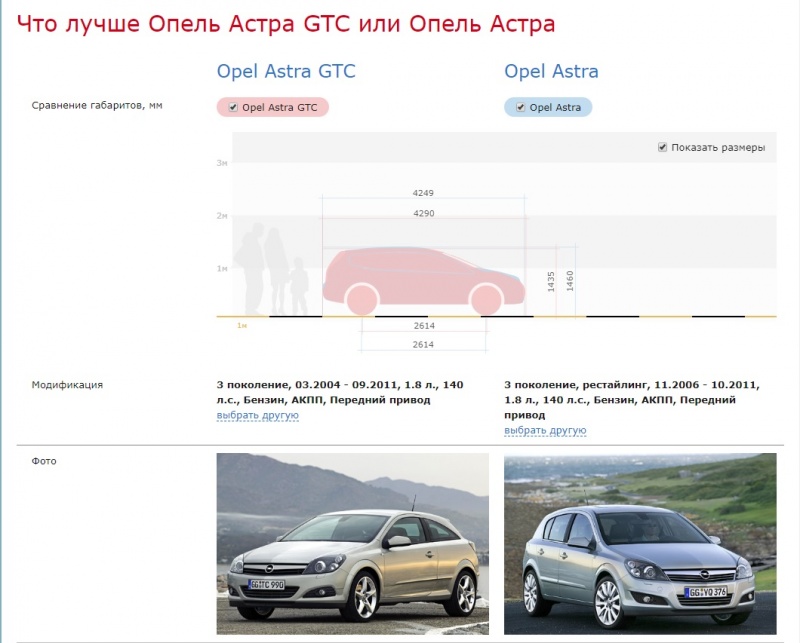Disable the 'Показать размеры' checkbox
This screenshot has width=800, height=643.
click(662, 147)
